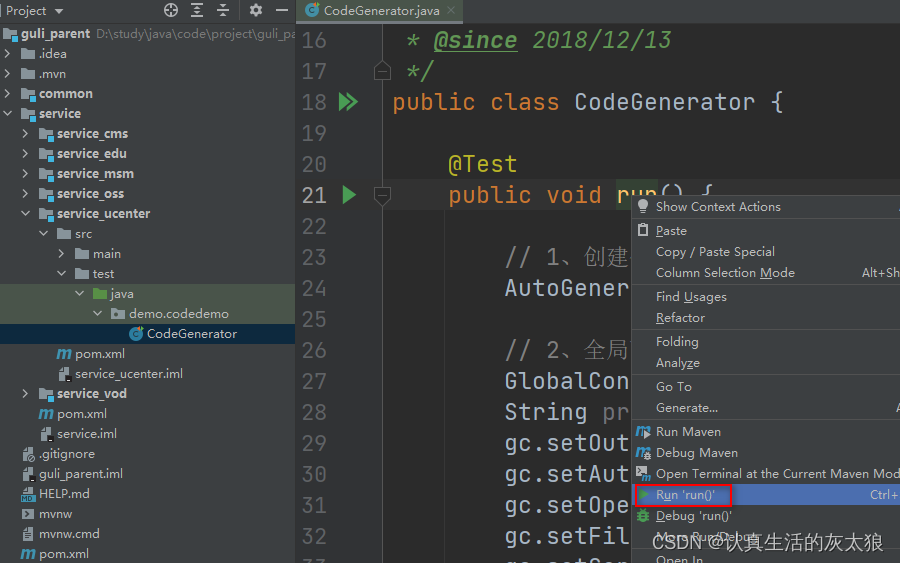
Task: Click the locate/select opened file target icon
Action: click(x=170, y=10)
